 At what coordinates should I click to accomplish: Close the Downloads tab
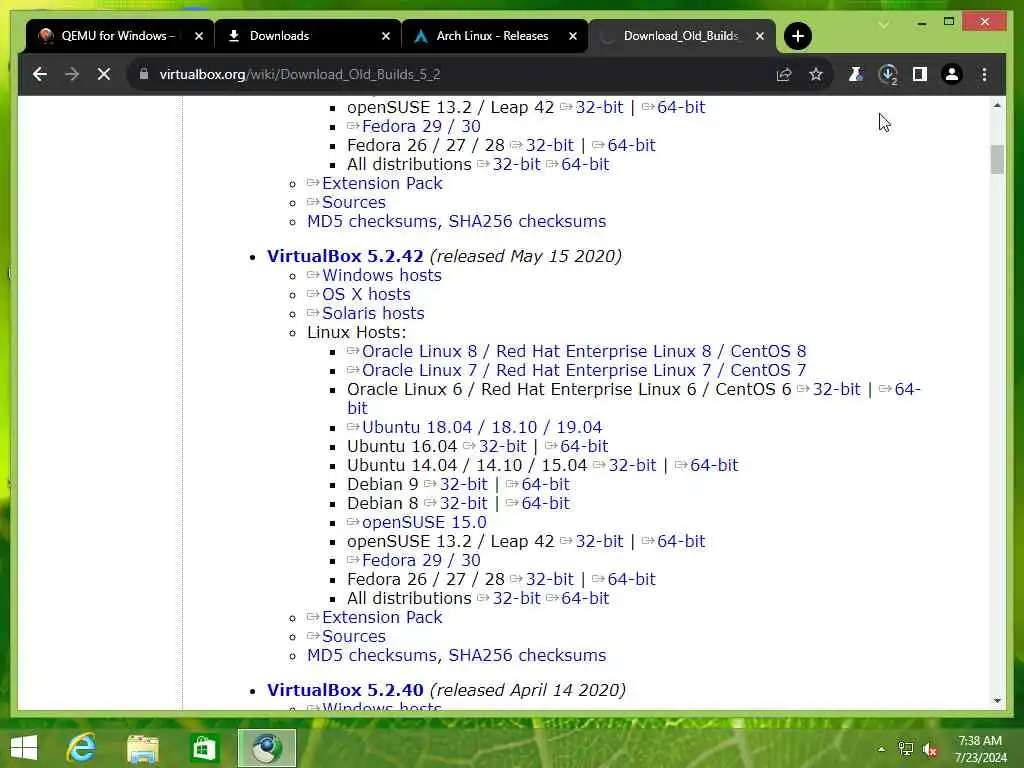[x=386, y=36]
